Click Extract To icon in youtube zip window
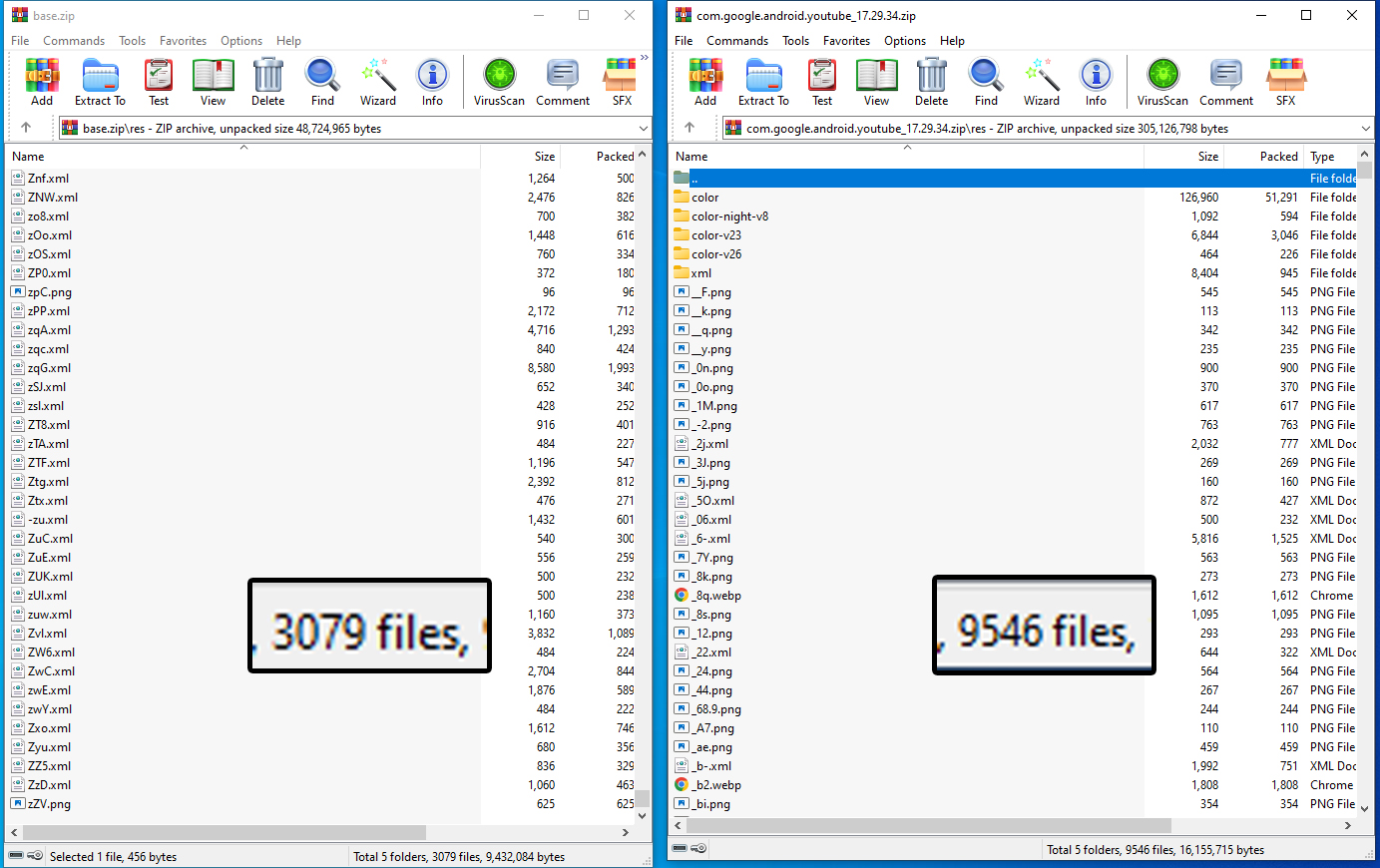Screen dimensions: 1380x868 [763, 82]
